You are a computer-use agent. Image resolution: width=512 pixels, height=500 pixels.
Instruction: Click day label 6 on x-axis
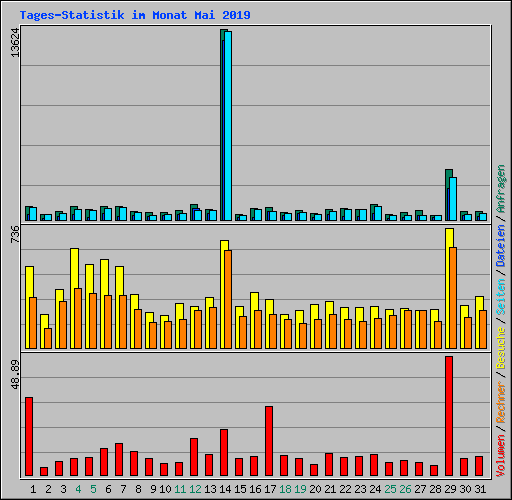tap(108, 489)
